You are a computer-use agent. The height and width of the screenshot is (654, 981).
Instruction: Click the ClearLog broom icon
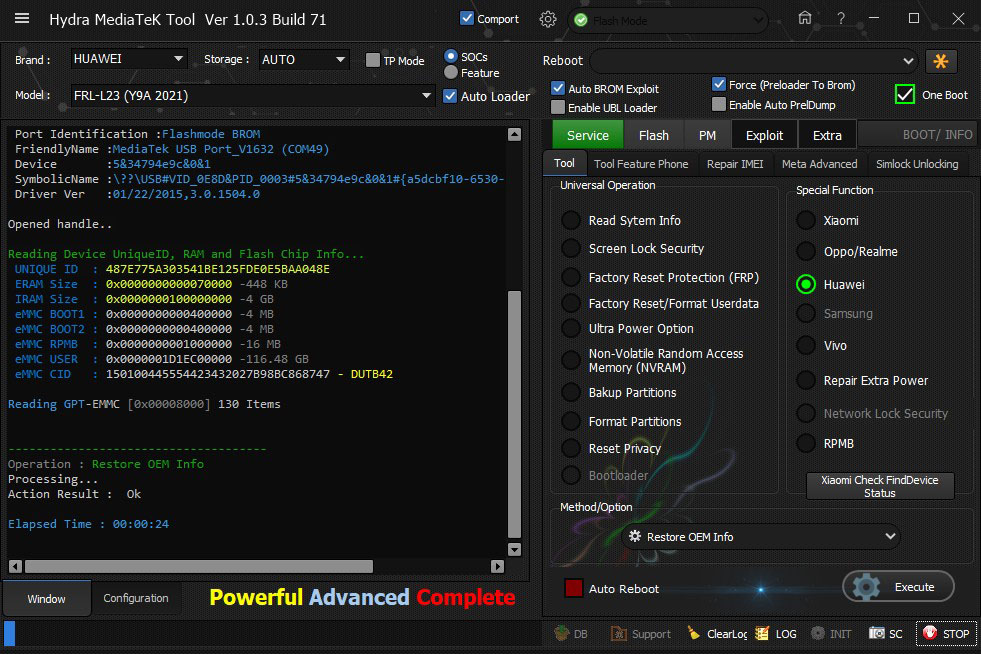[x=694, y=634]
